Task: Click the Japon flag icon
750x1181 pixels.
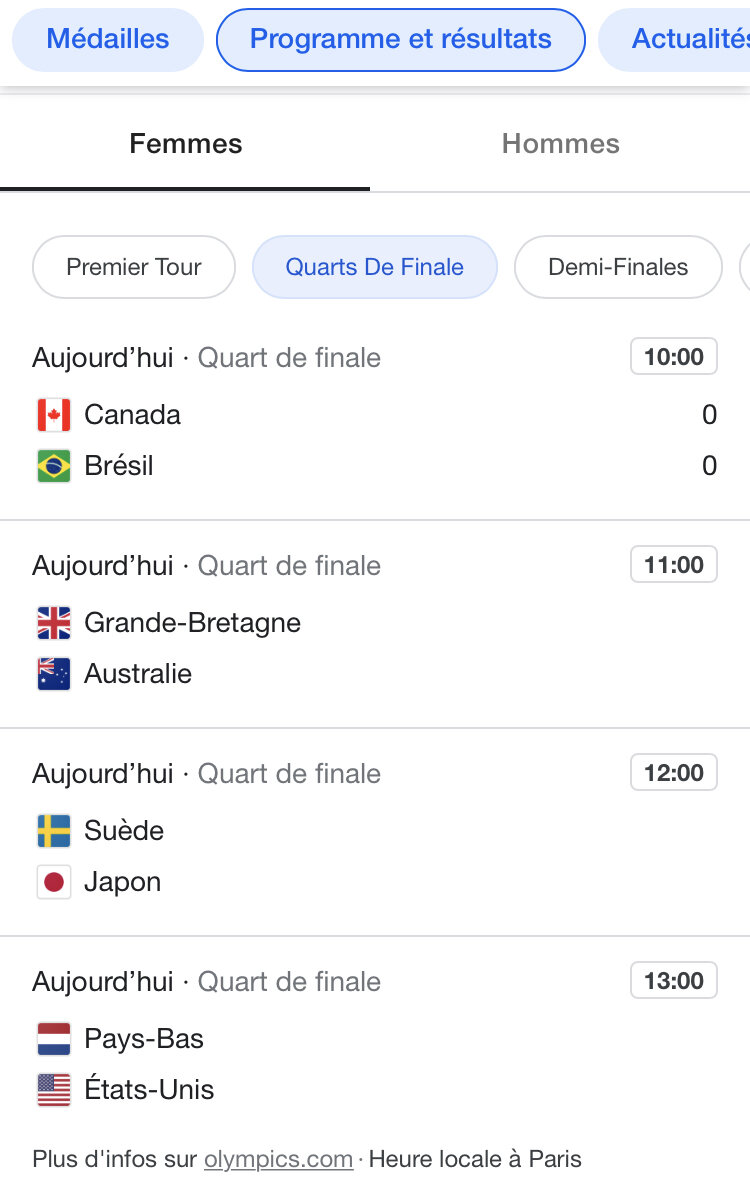Action: (53, 882)
